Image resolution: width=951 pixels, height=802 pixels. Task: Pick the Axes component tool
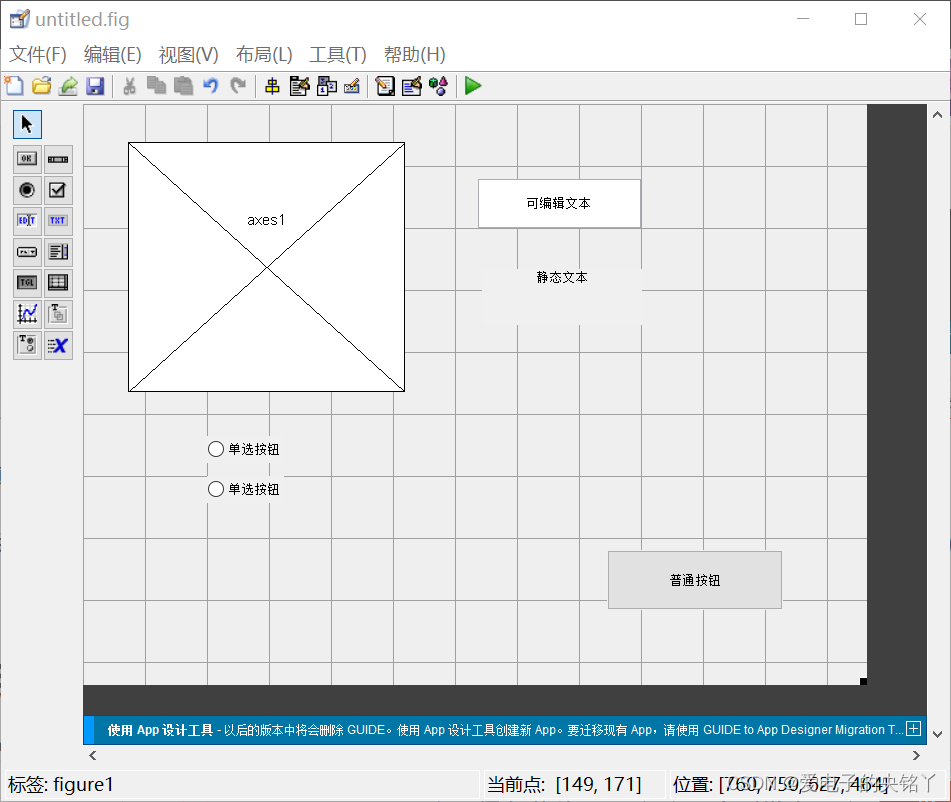click(x=27, y=314)
